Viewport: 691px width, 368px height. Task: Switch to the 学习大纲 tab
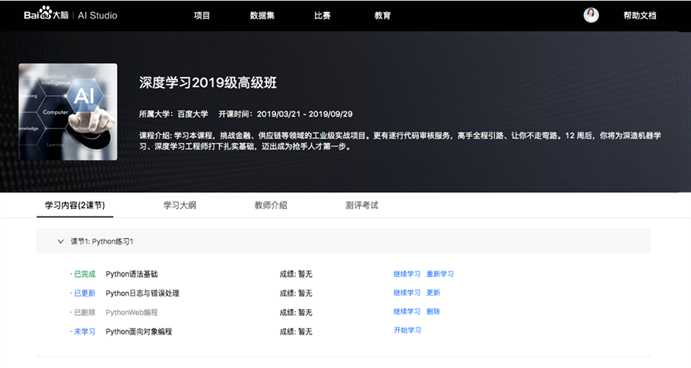180,205
